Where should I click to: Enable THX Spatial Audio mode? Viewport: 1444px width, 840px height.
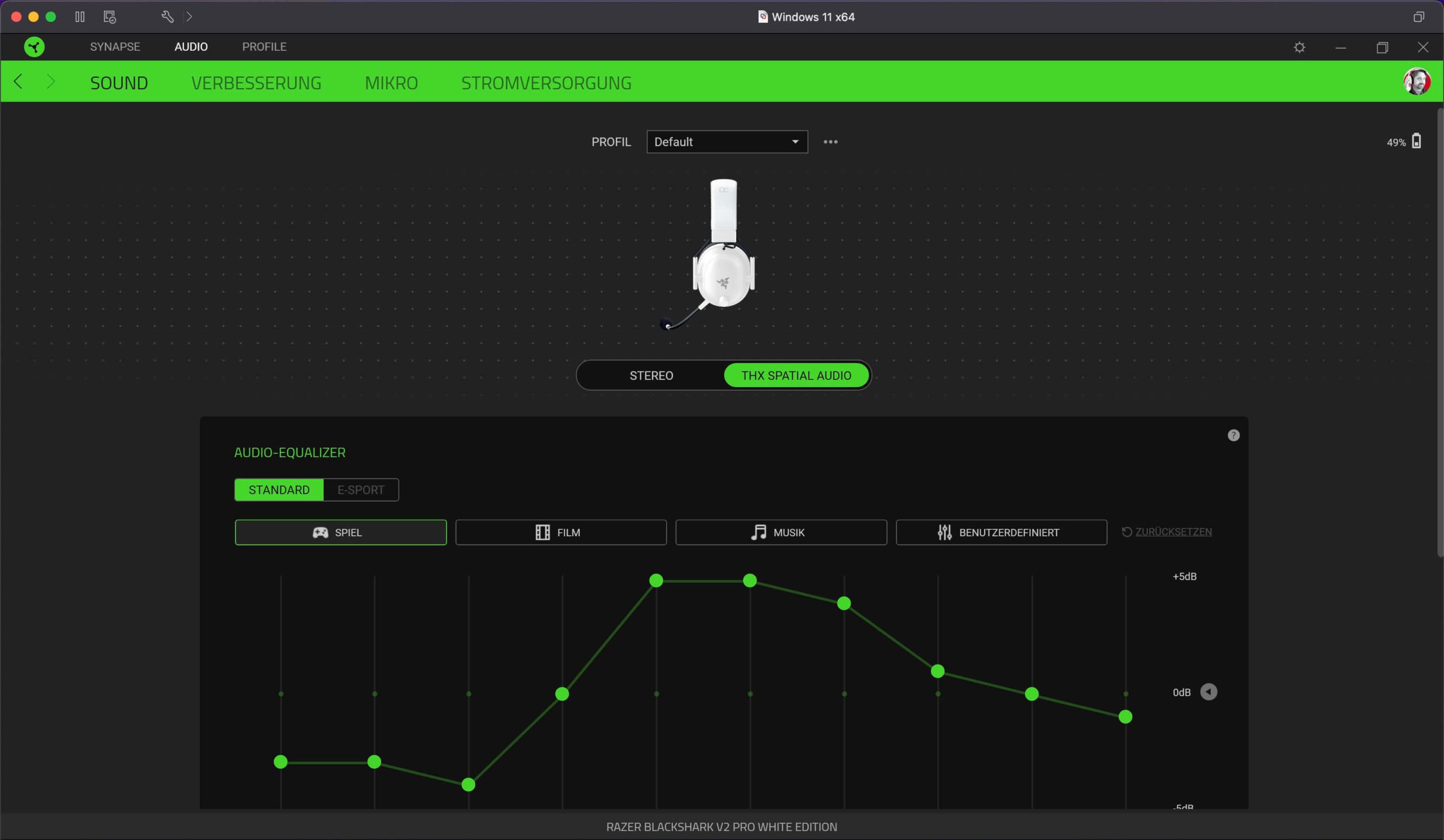796,375
